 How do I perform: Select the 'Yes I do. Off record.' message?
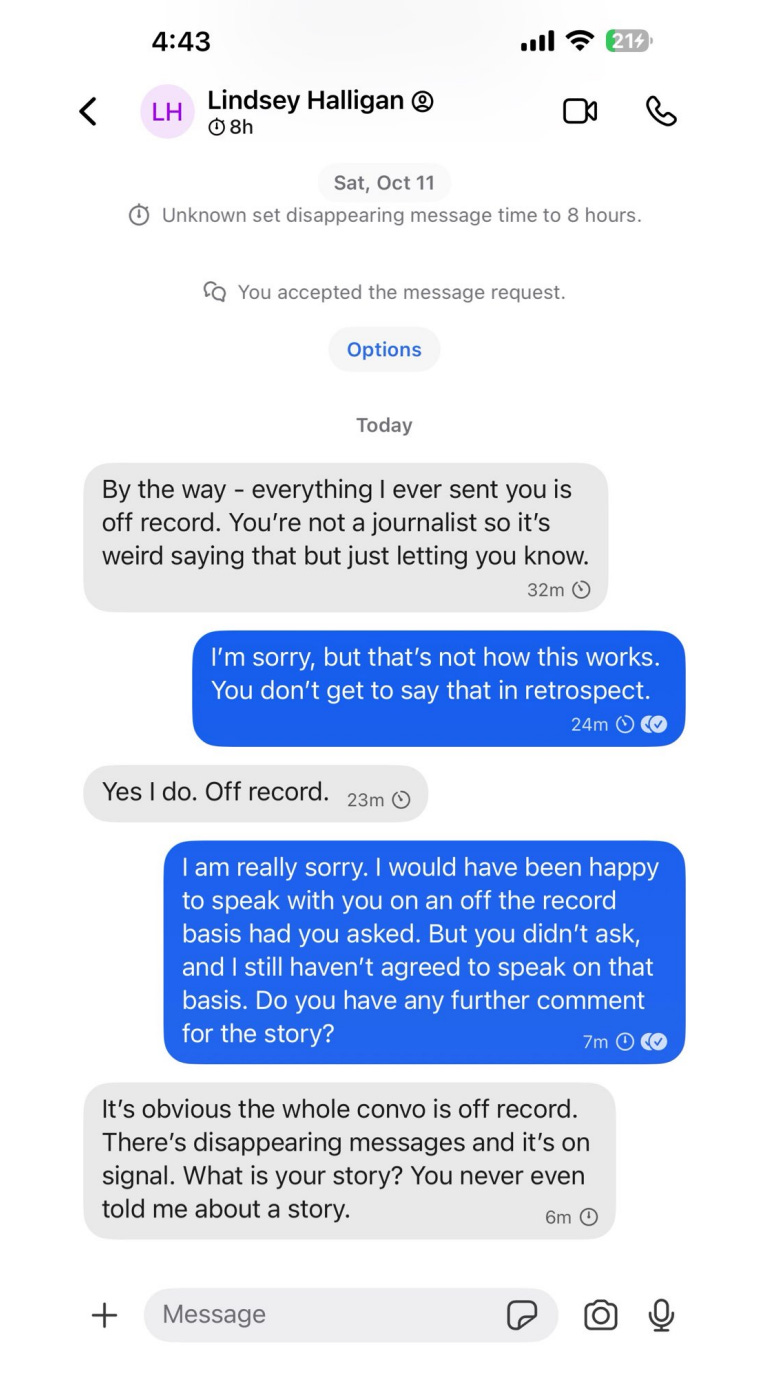click(x=255, y=794)
